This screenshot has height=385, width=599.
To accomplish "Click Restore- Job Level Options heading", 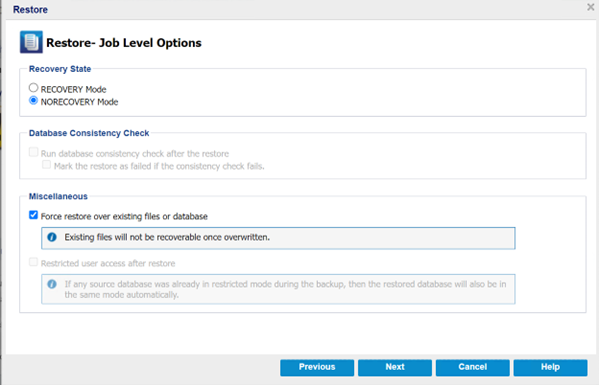I will pyautogui.click(x=124, y=43).
